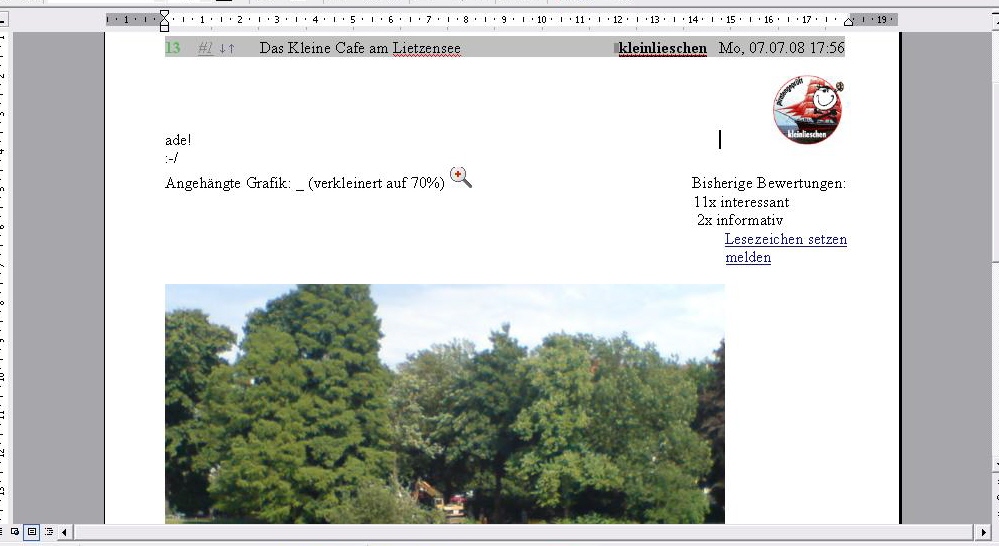Click the embedded park trees photo
Screen dimensions: 999x546
444,403
